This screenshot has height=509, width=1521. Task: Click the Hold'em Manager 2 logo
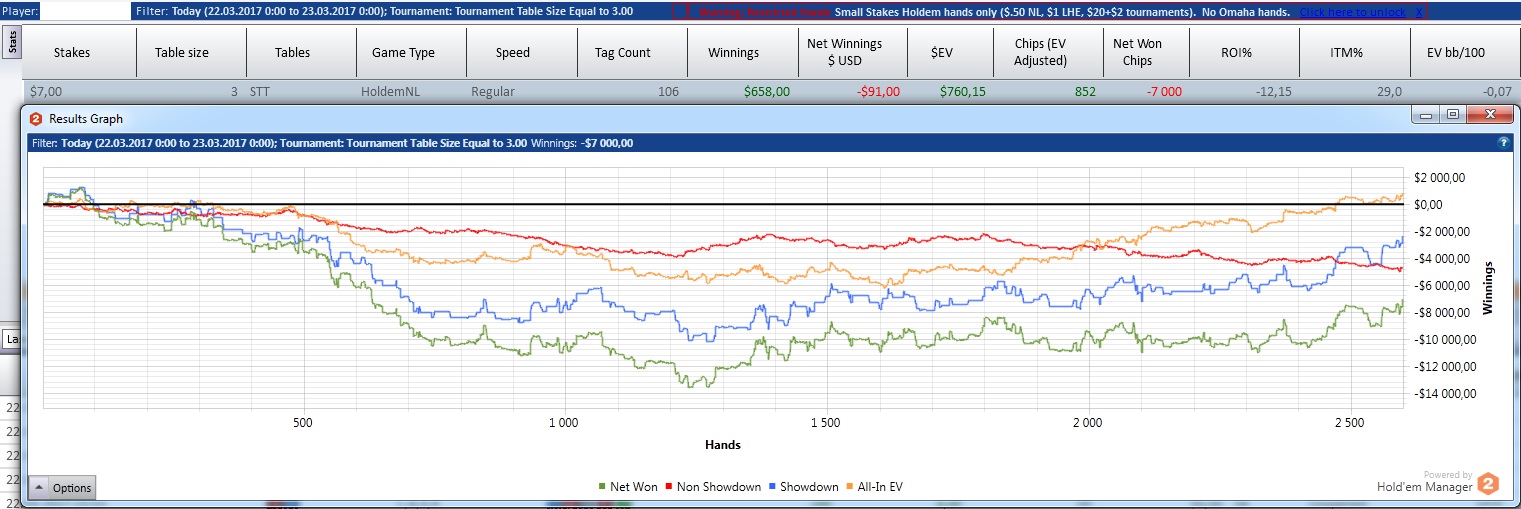1488,484
